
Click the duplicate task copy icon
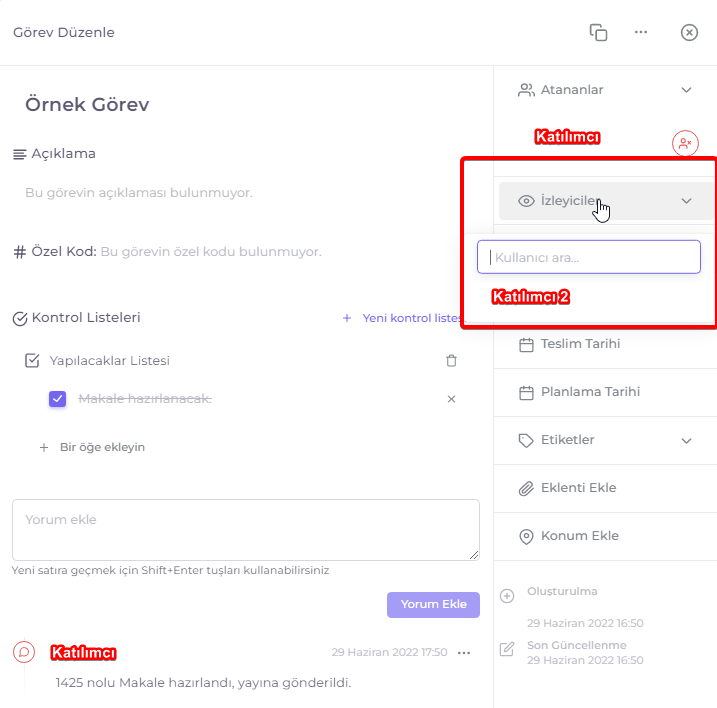(x=598, y=32)
